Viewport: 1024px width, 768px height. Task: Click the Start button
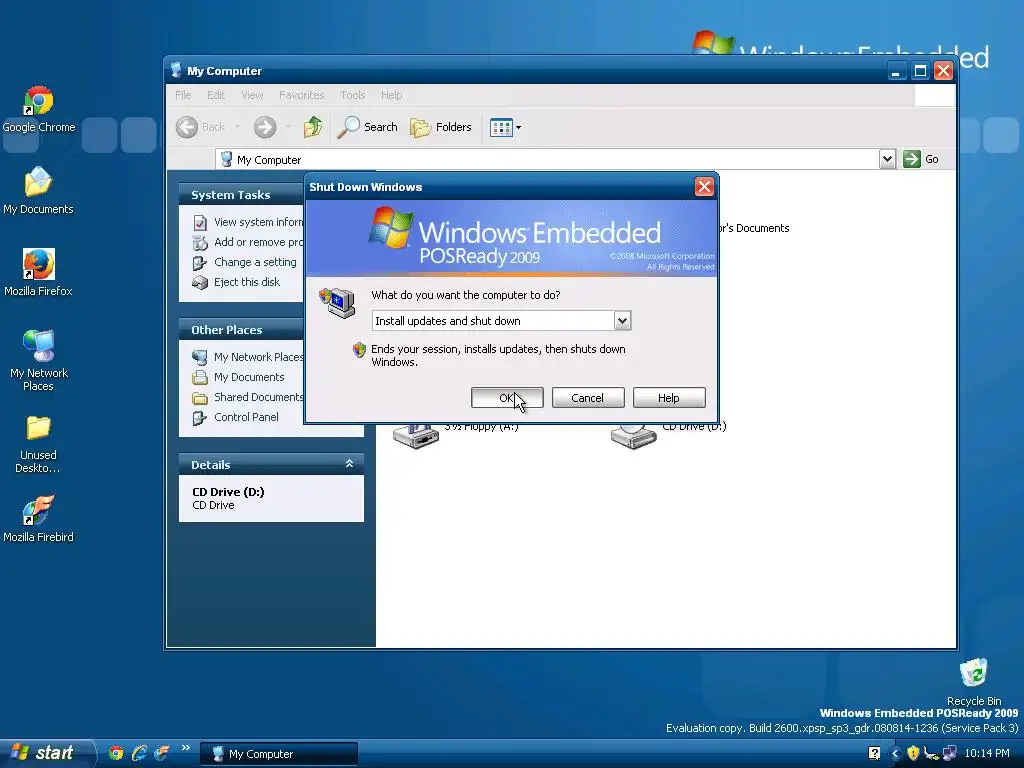click(46, 753)
